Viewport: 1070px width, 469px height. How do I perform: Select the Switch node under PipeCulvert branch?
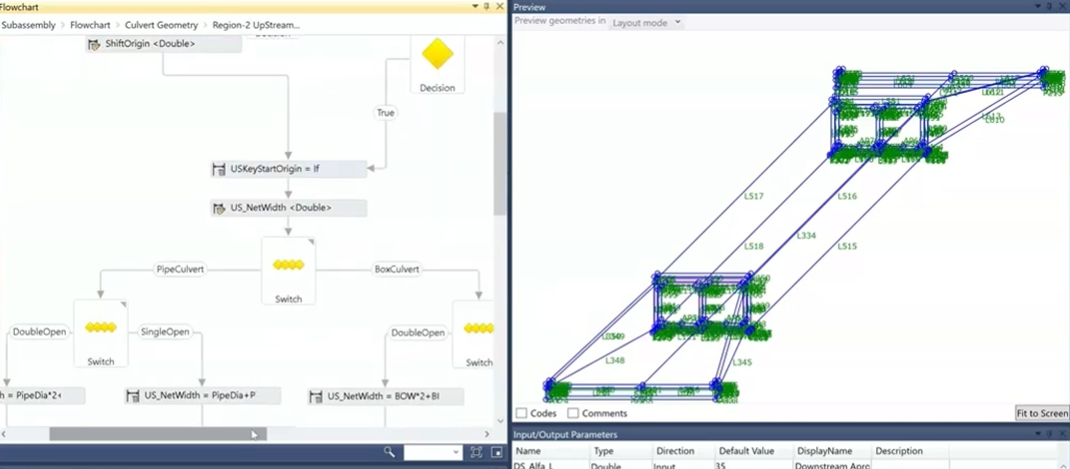100,333
